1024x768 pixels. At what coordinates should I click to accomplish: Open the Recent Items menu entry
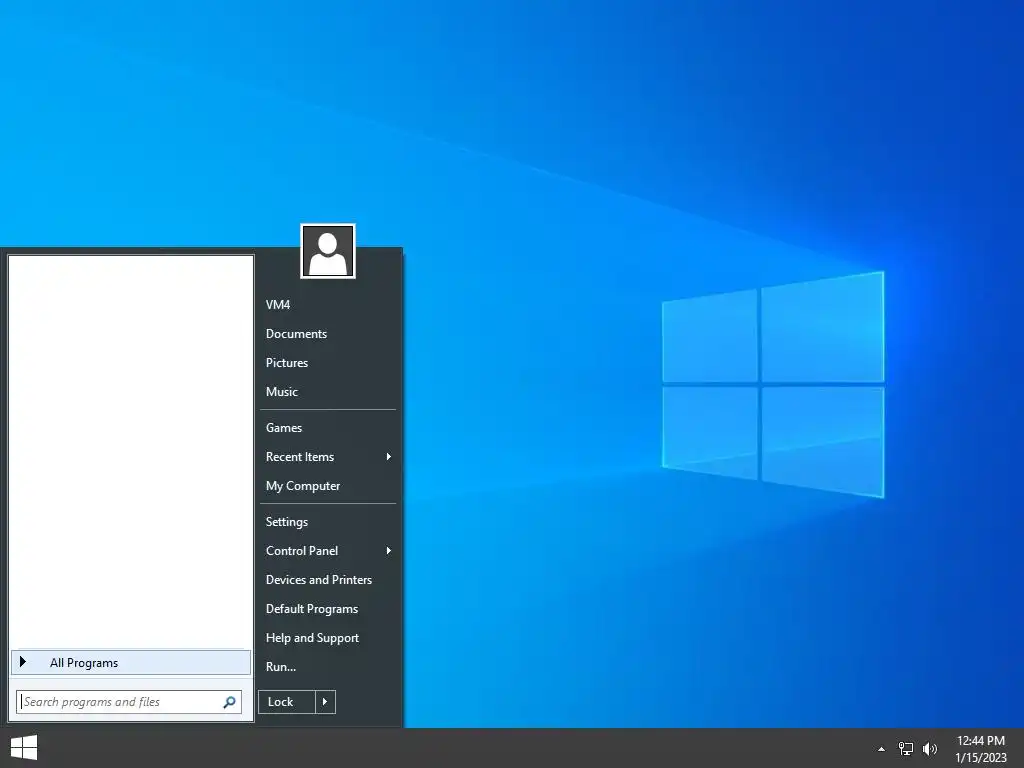pos(328,456)
